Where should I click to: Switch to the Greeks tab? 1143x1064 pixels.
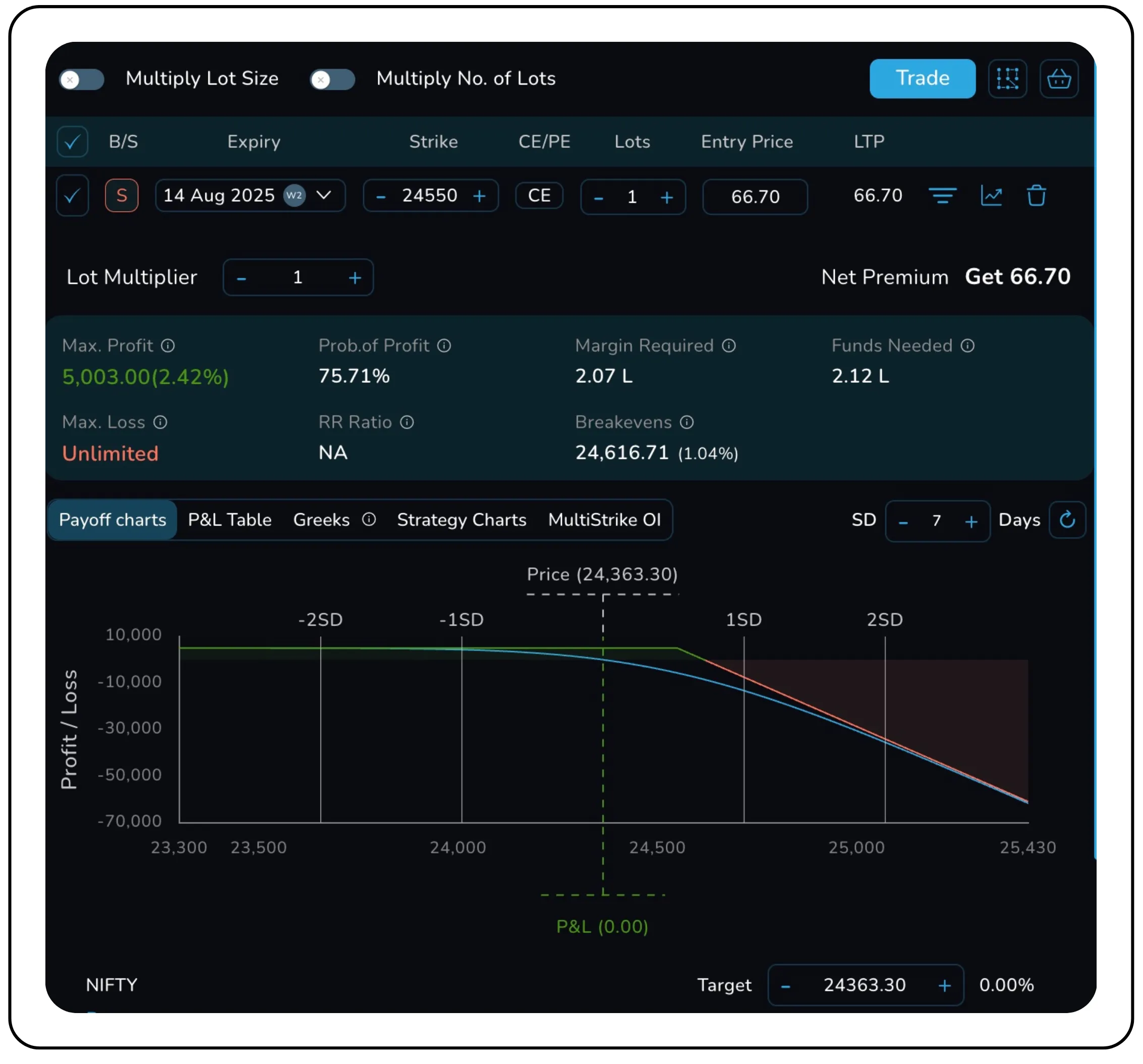tap(321, 519)
